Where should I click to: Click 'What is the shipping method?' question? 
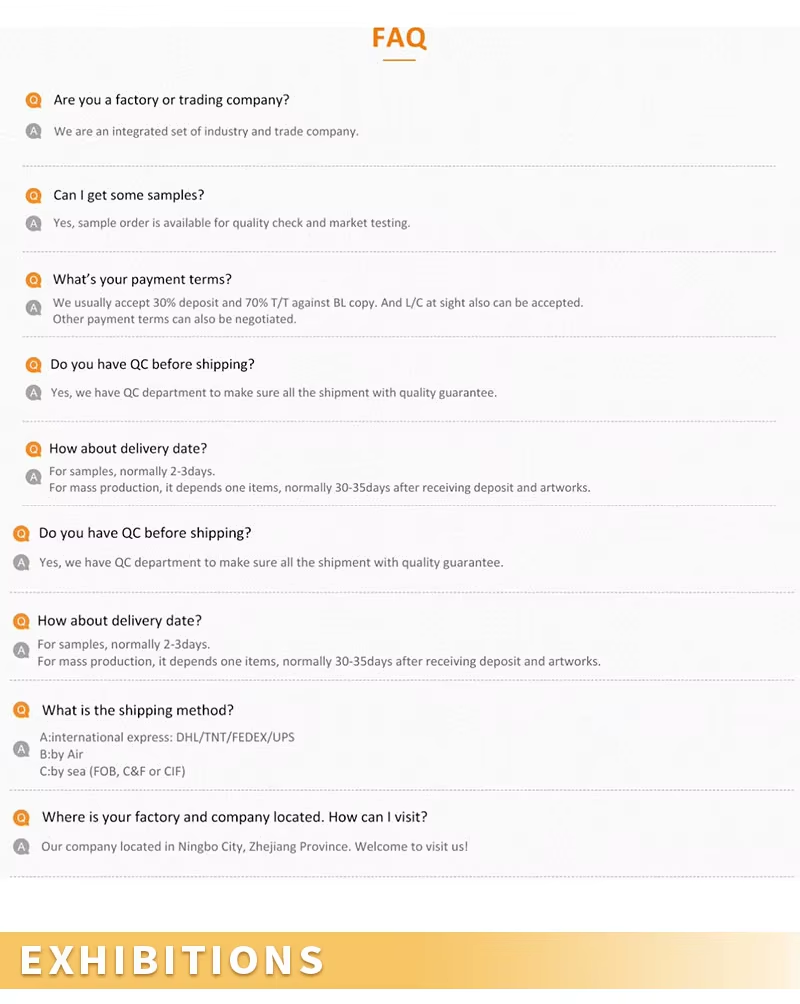(x=138, y=710)
